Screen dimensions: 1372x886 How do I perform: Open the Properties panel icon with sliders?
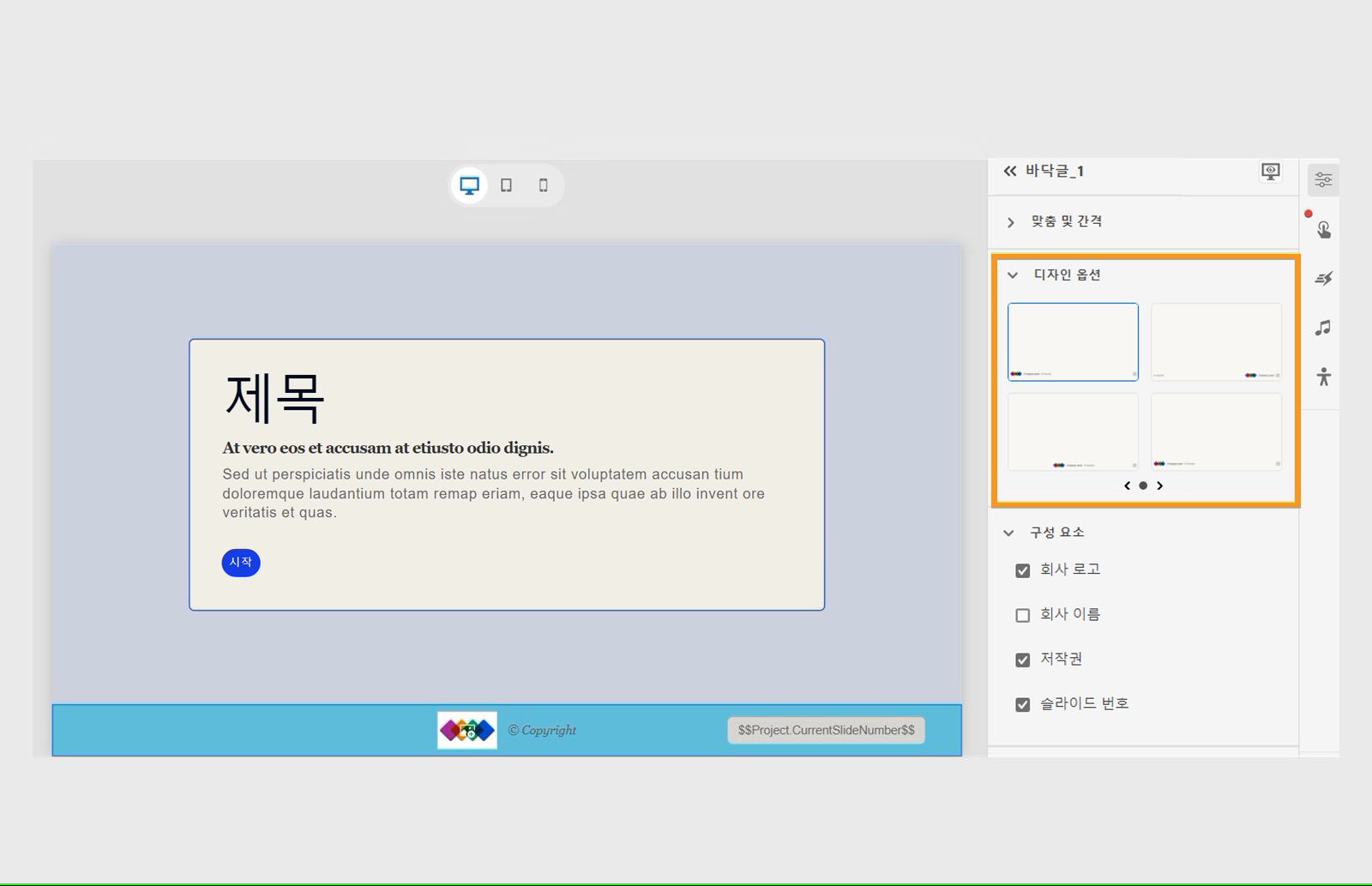(x=1323, y=178)
